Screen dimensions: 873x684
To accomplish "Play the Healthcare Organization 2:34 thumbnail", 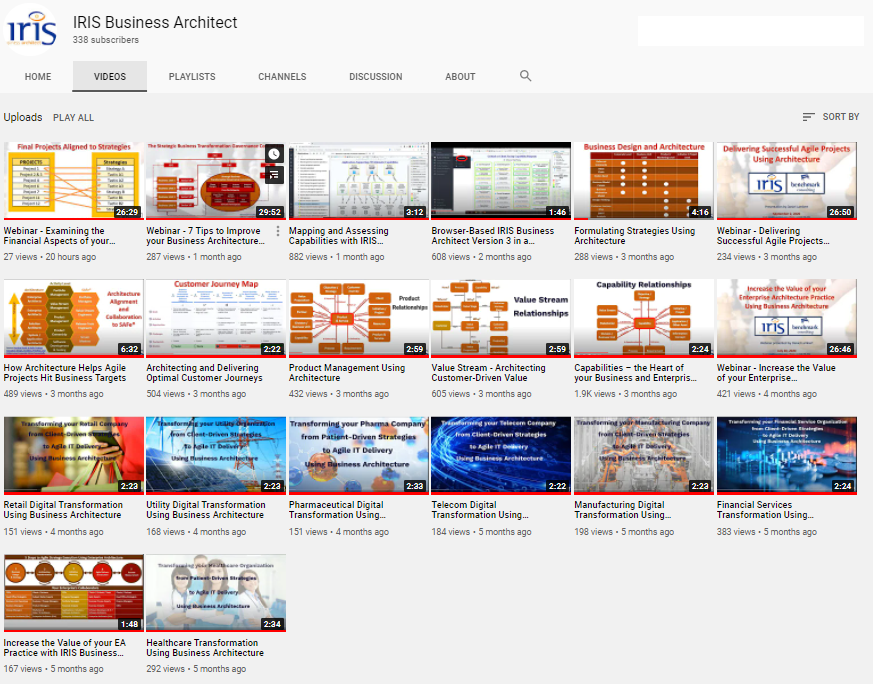I will (x=216, y=593).
